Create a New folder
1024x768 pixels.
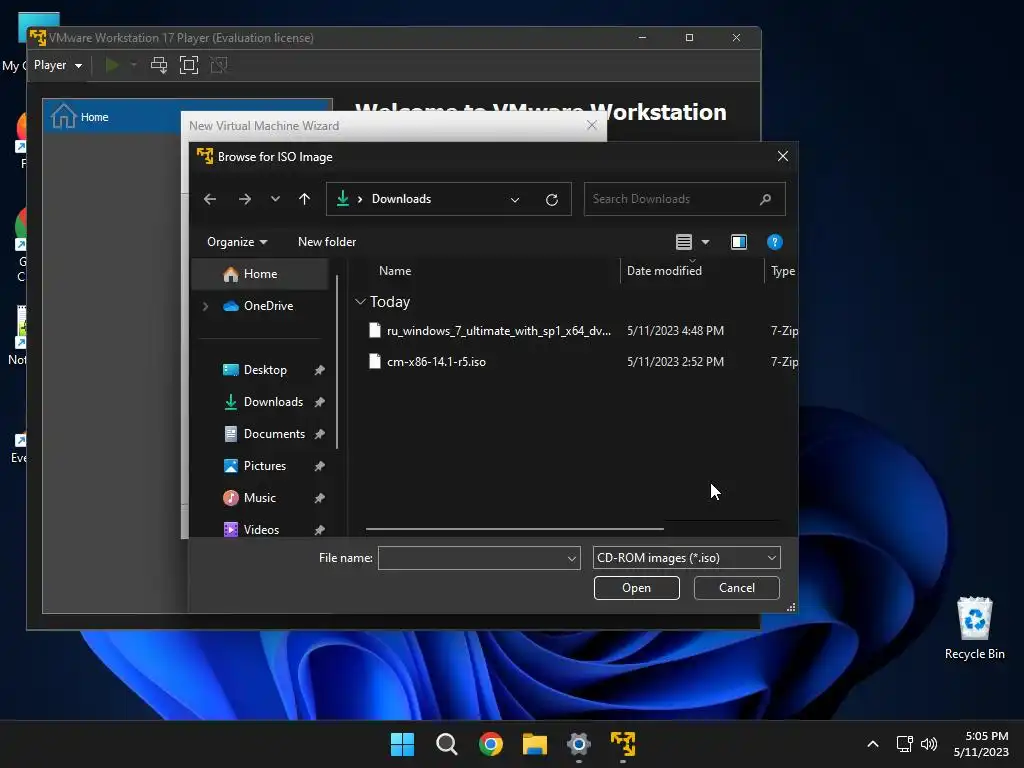click(x=327, y=242)
